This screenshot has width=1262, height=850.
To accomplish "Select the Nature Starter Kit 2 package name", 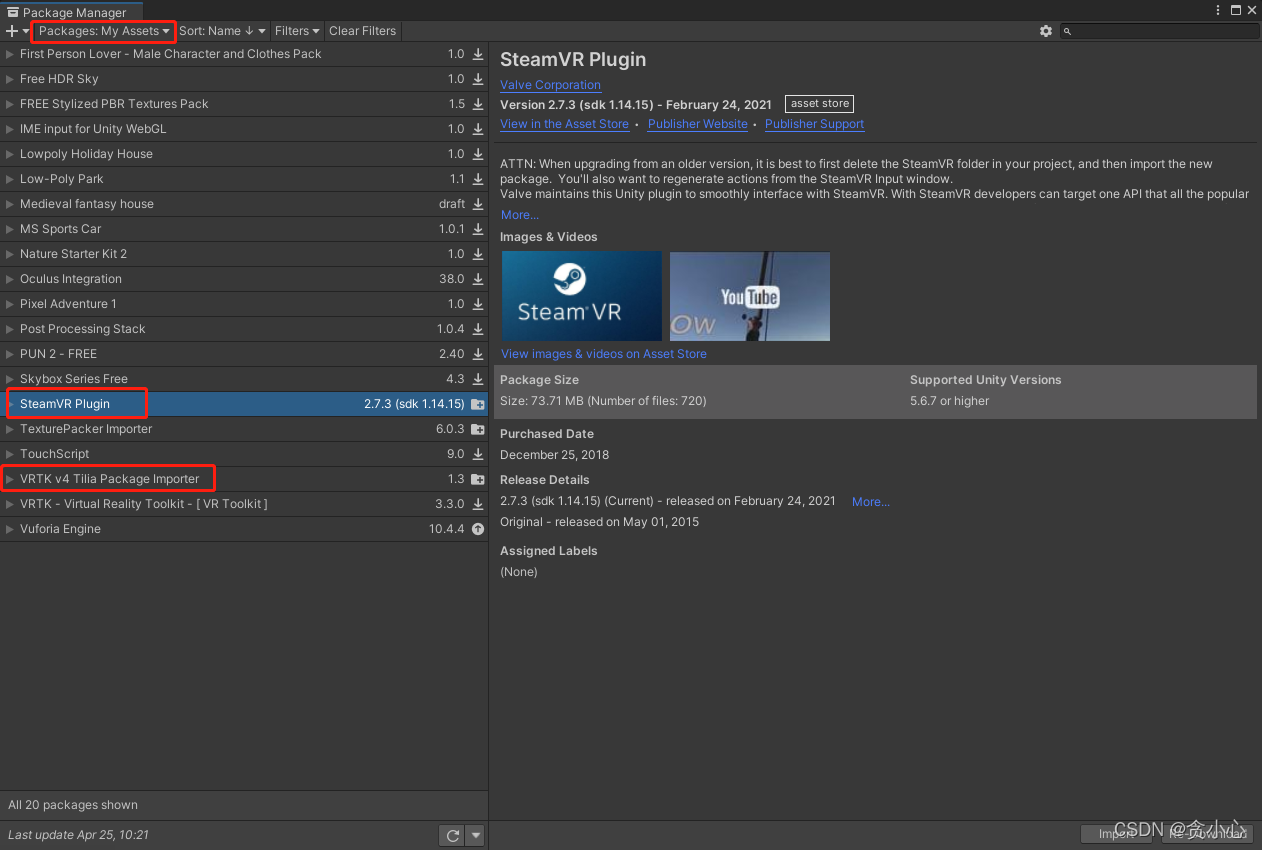I will [74, 254].
